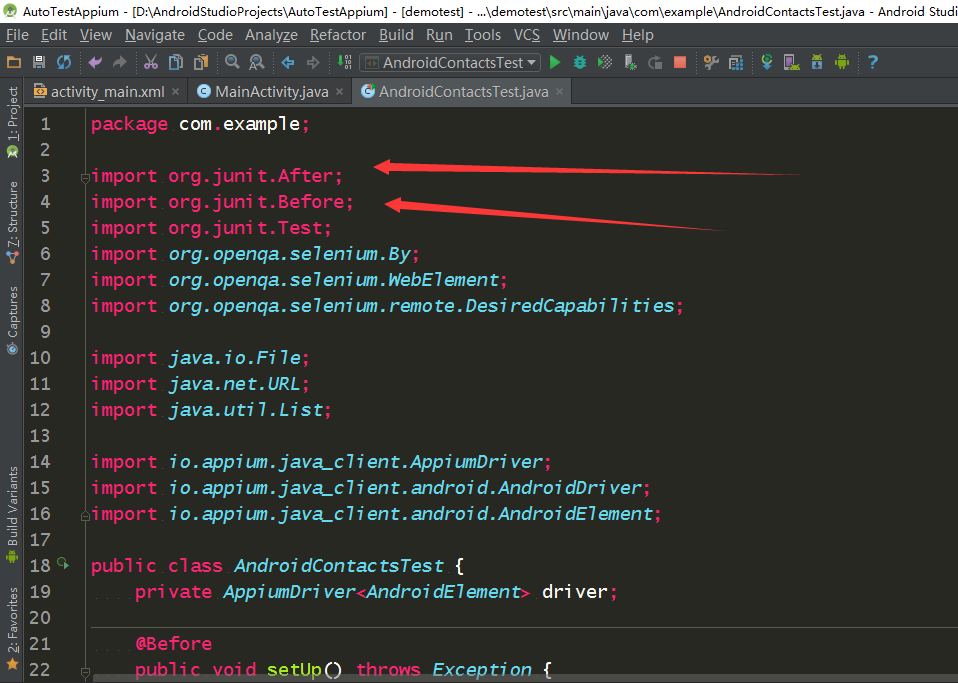
Task: Click the run class gutter icon at line 18
Action: pyautogui.click(x=63, y=563)
